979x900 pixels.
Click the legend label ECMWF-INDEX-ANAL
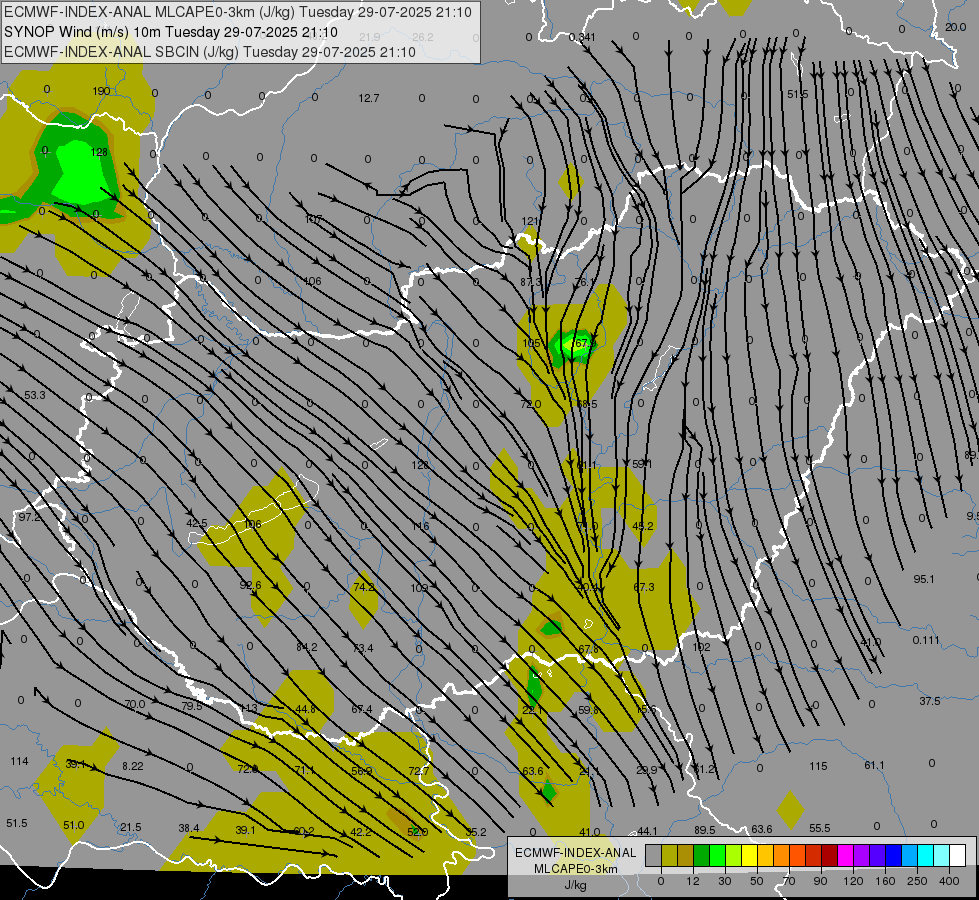576,853
